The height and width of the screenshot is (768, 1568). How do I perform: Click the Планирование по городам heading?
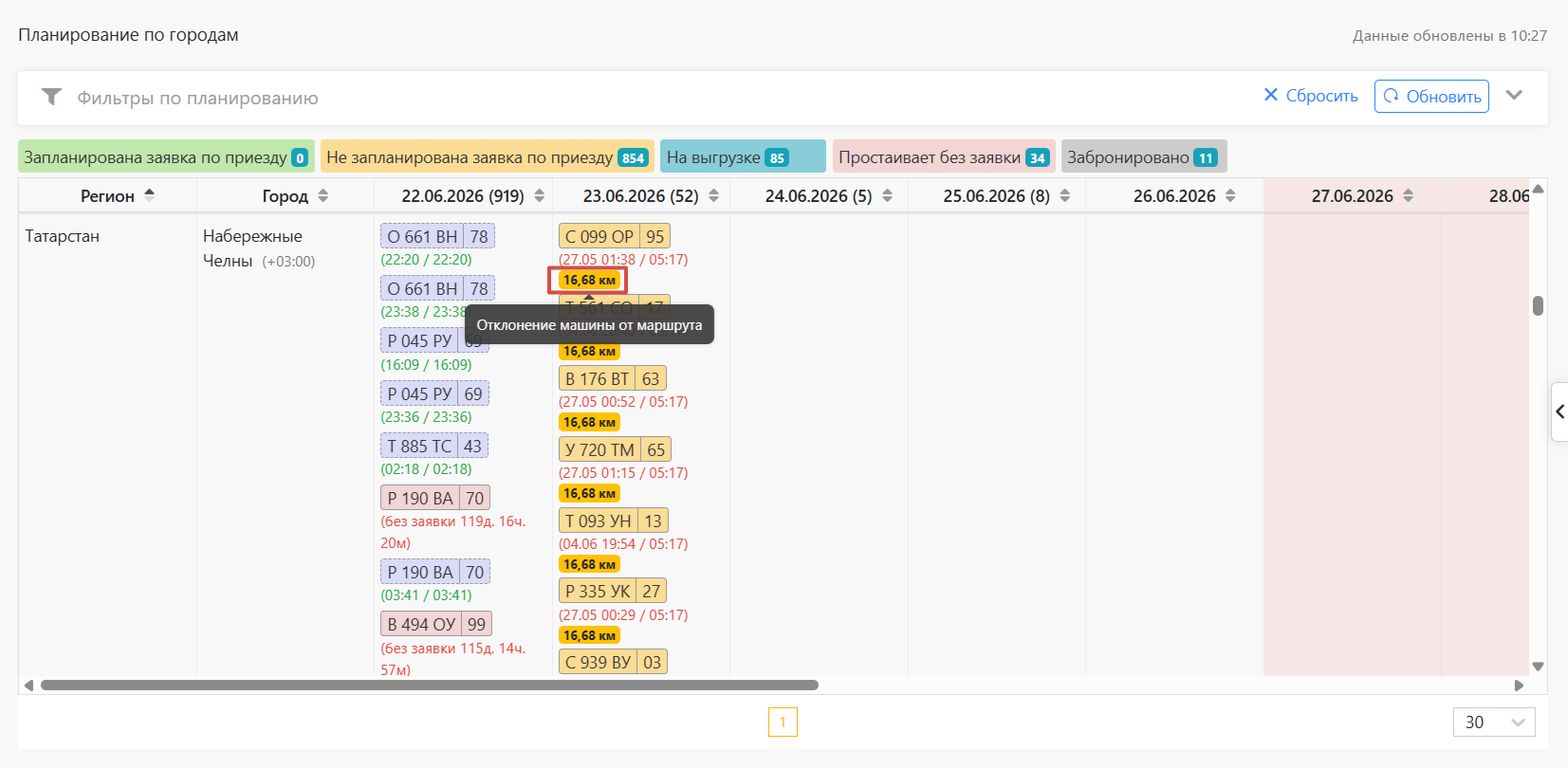pos(128,35)
